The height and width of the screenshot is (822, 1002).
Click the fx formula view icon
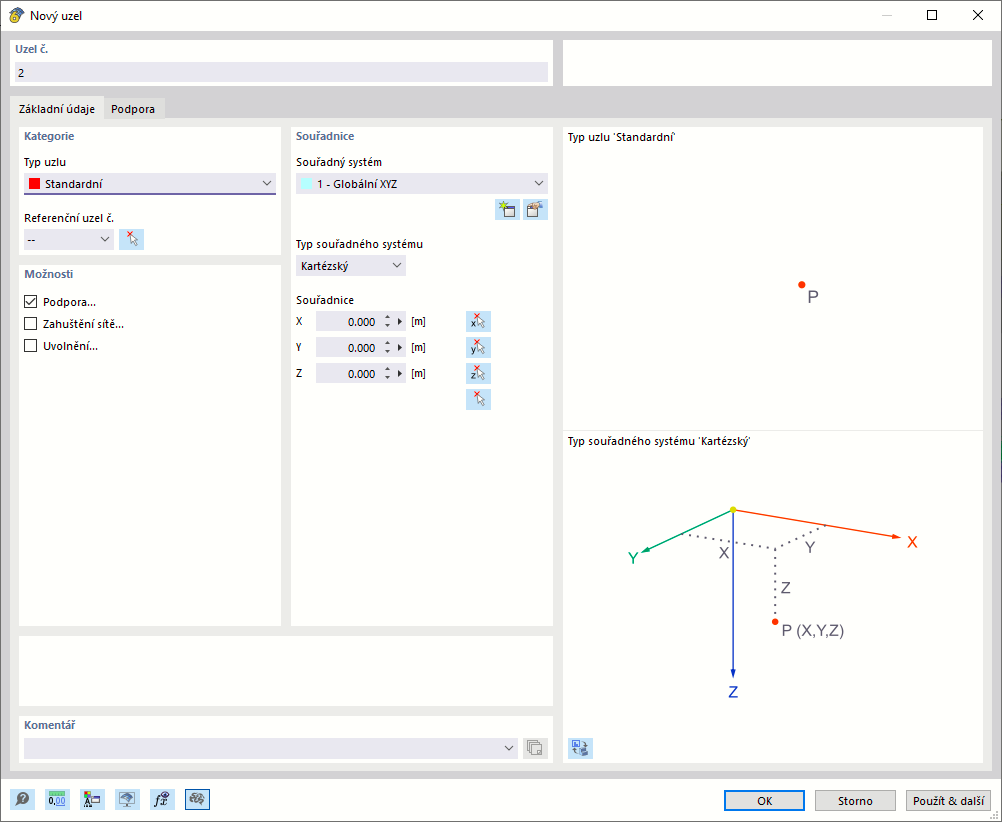click(162, 799)
